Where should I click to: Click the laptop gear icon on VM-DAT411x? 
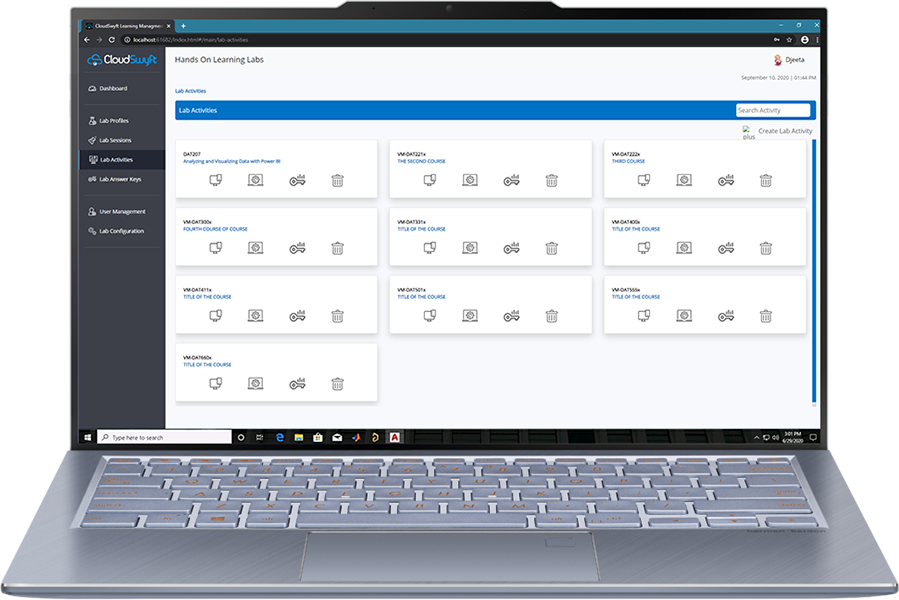pos(255,316)
